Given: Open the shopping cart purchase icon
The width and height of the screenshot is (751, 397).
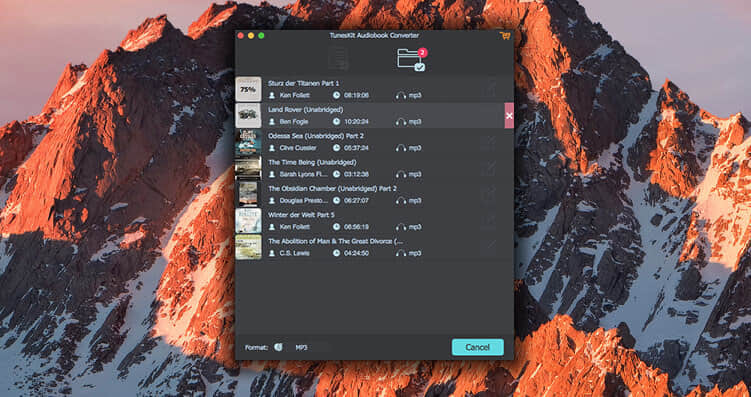Looking at the screenshot, I should (x=504, y=36).
